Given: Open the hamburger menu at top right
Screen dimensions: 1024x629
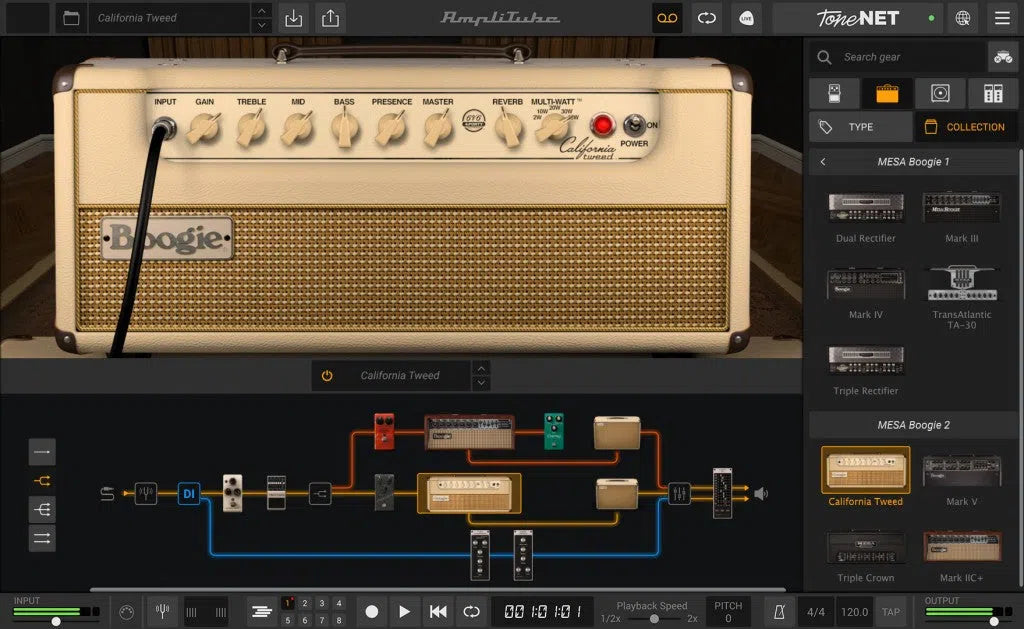Looking at the screenshot, I should (x=1002, y=18).
